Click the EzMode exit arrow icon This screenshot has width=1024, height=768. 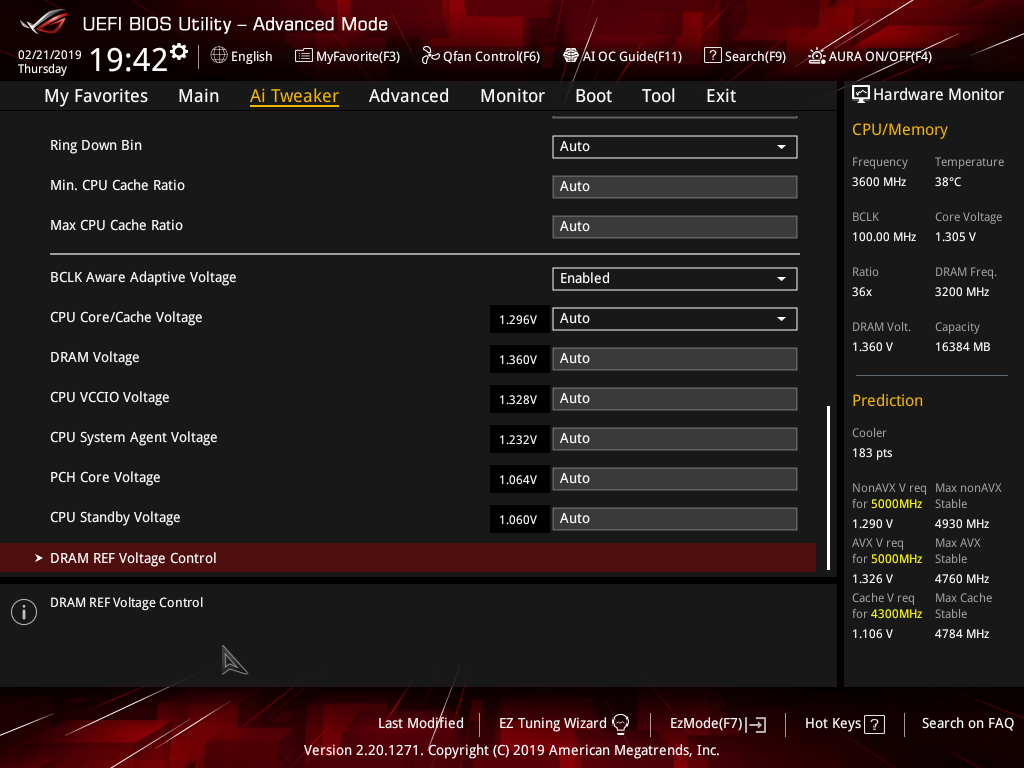(756, 724)
